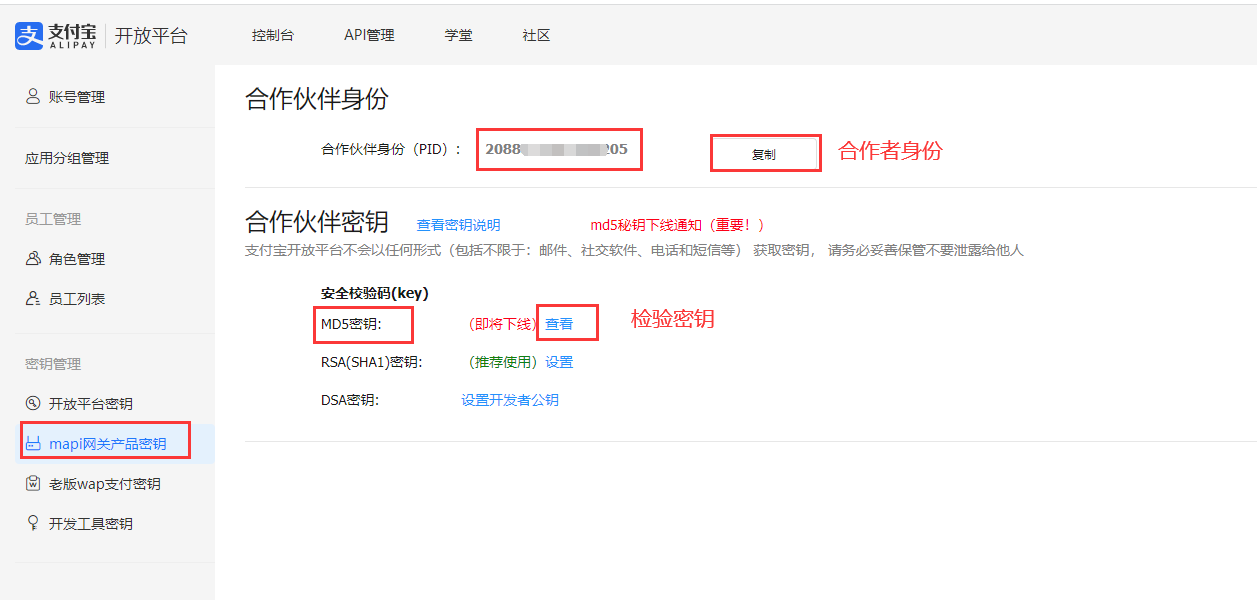This screenshot has width=1257, height=600.
Task: Select mapi网关产品密钥 sidebar item
Action: 108,444
